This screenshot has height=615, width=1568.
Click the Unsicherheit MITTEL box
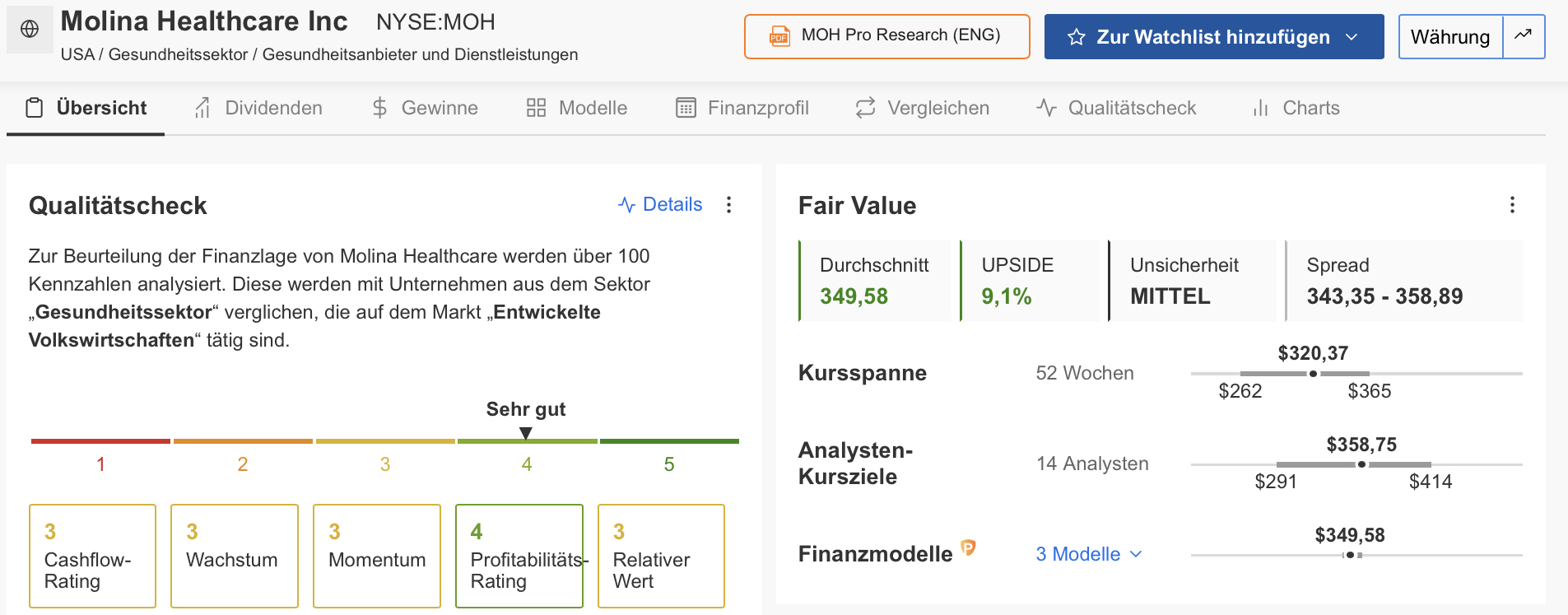coord(1192,281)
